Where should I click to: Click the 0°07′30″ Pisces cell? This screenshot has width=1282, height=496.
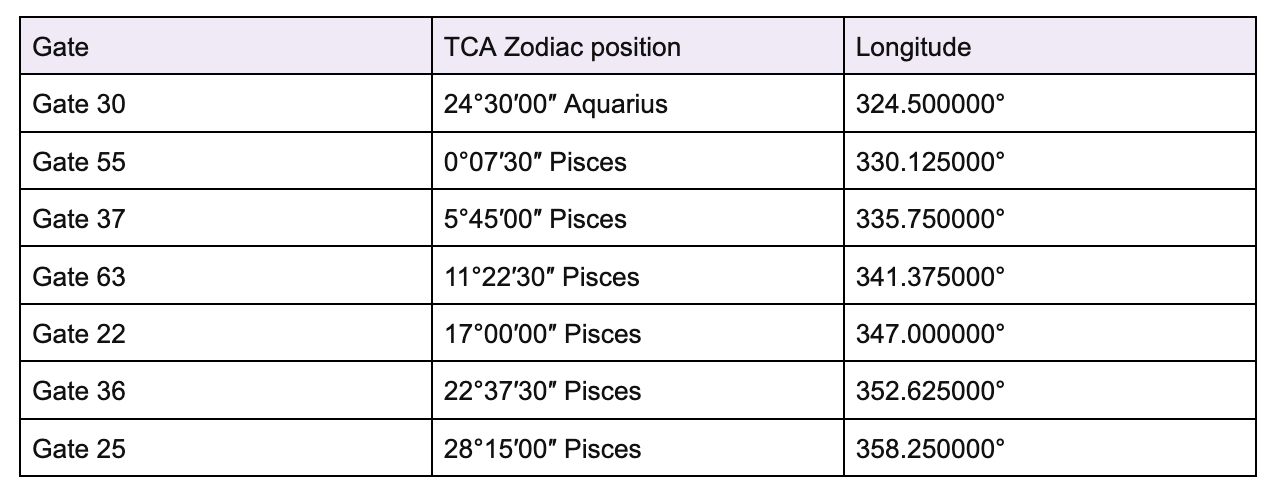click(x=638, y=161)
